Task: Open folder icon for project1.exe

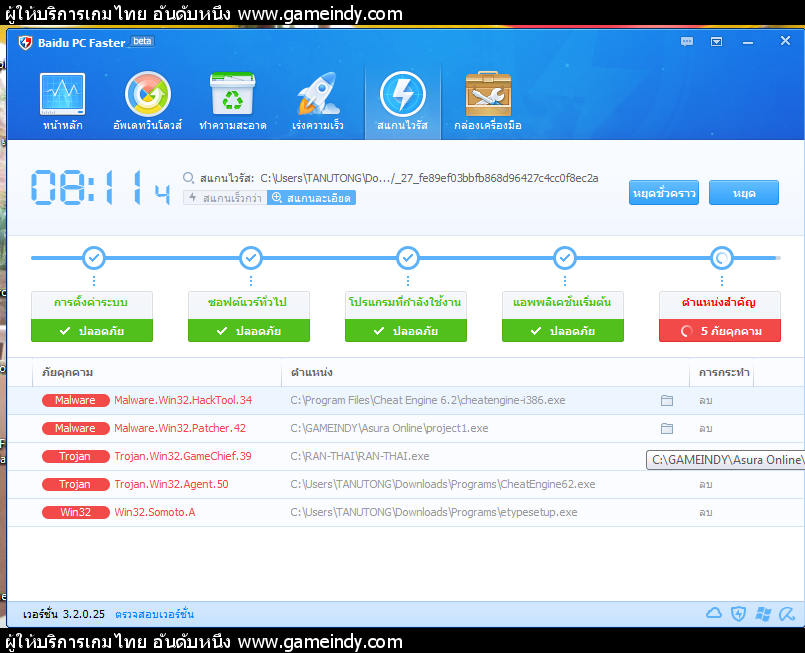Action: coord(667,428)
